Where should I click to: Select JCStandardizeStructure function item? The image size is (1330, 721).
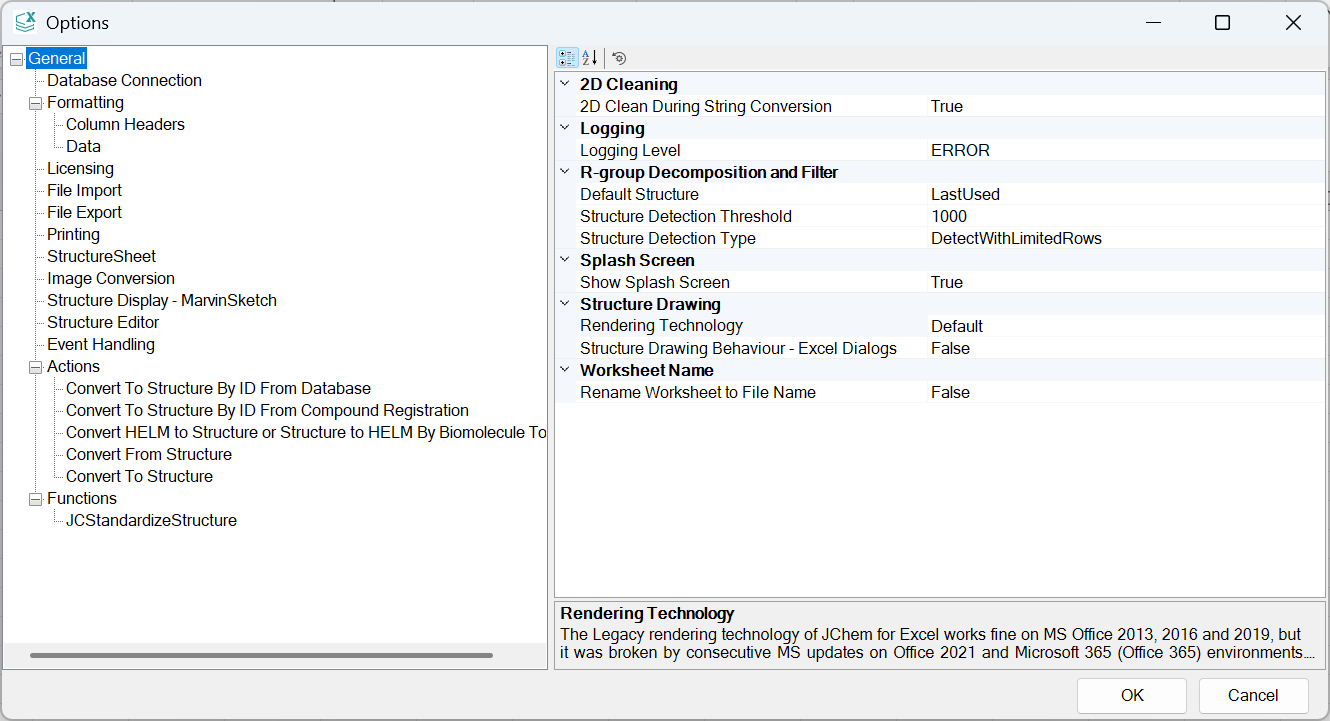[x=151, y=521]
